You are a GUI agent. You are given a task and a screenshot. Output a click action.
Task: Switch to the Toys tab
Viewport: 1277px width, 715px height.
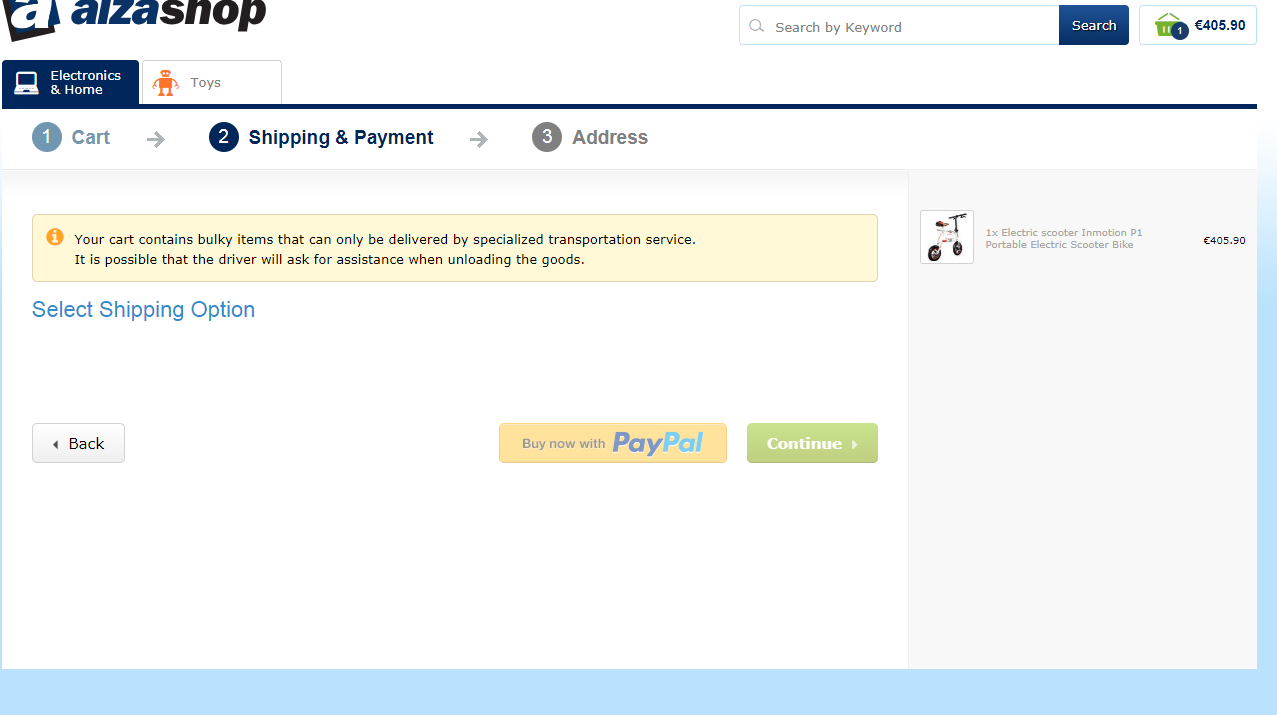pyautogui.click(x=212, y=82)
